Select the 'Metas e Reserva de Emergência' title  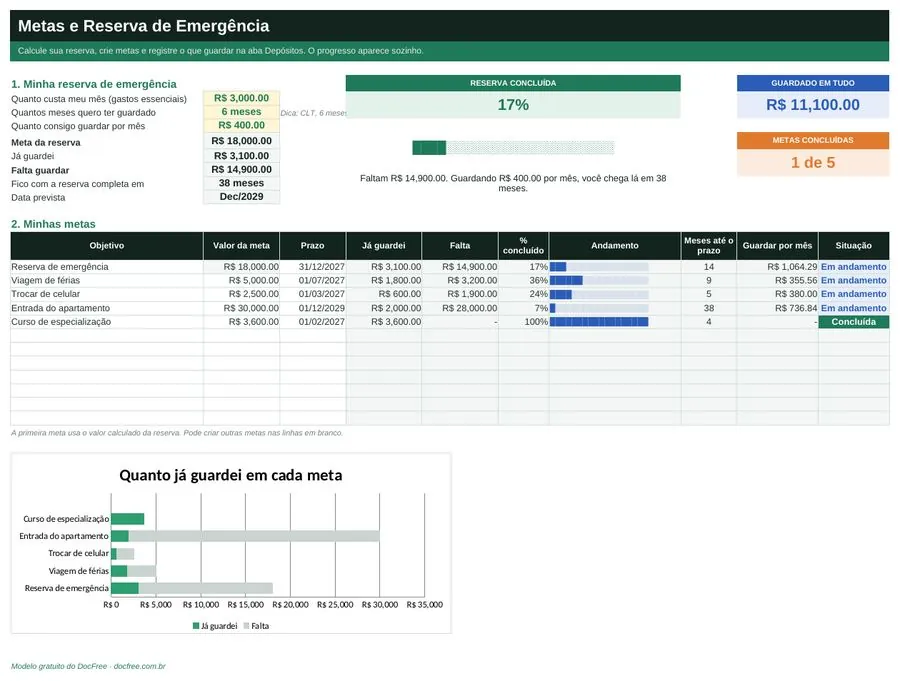143,26
